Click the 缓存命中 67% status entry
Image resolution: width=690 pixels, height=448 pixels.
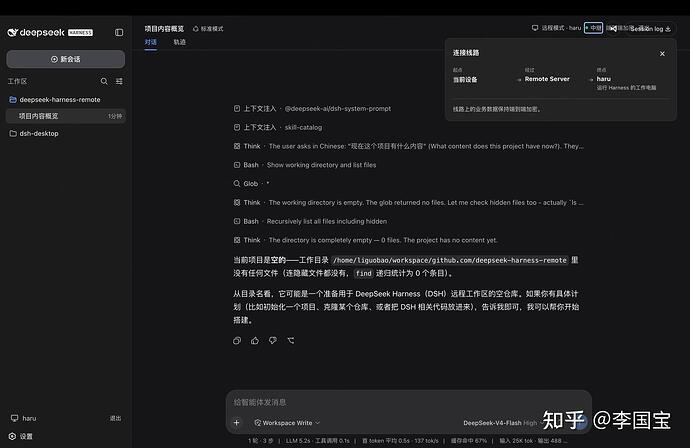pyautogui.click(x=469, y=441)
